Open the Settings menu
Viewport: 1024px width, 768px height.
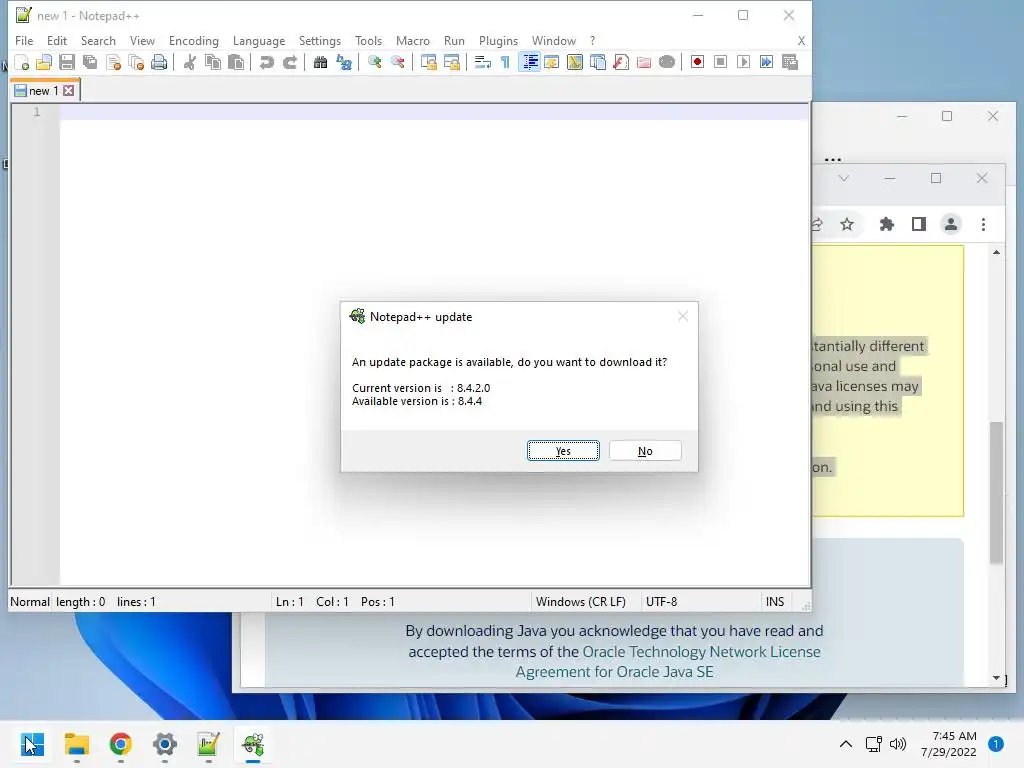[x=319, y=40]
